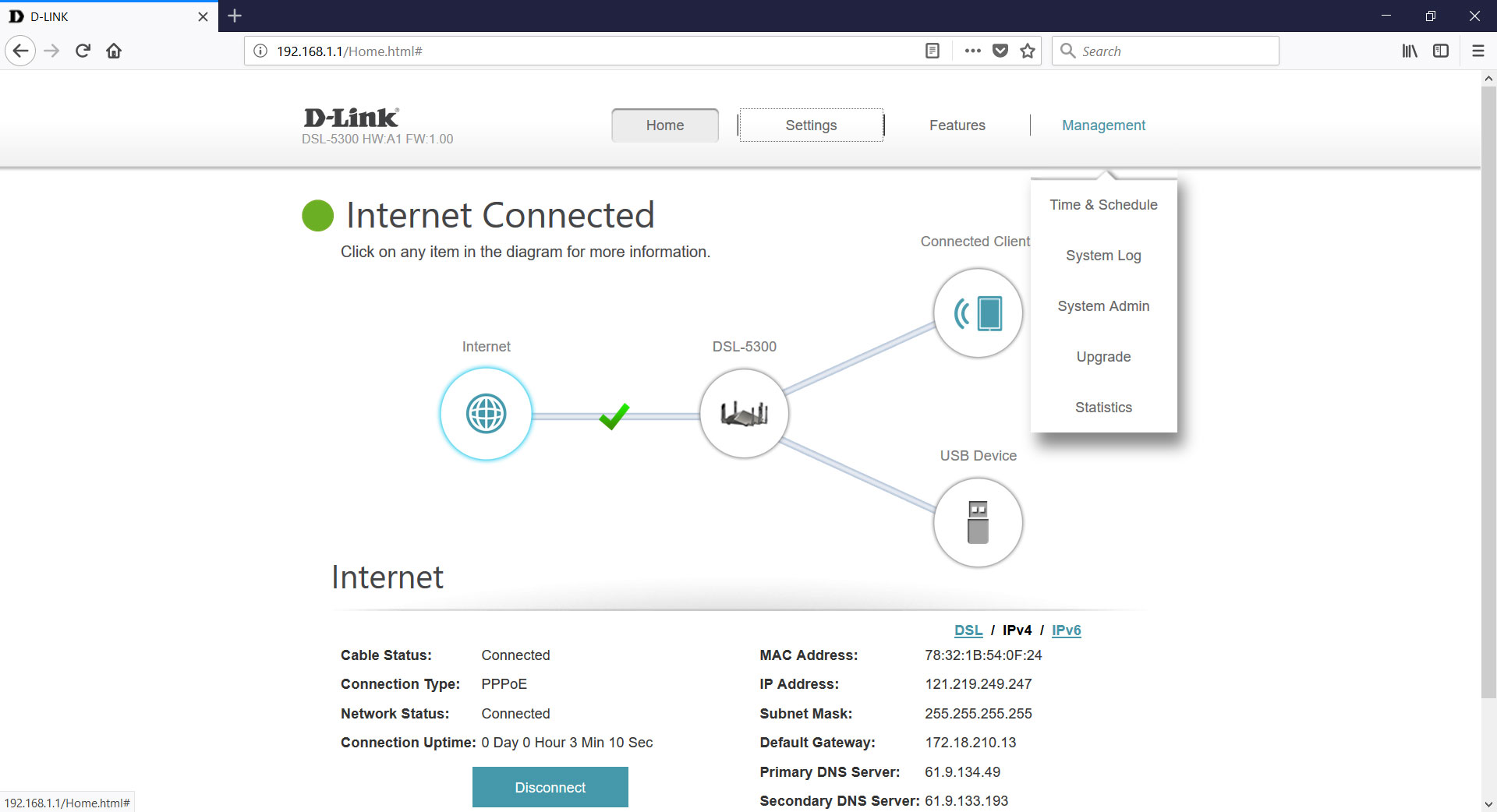Image resolution: width=1497 pixels, height=812 pixels.
Task: Open the Settings menu
Action: click(x=811, y=125)
